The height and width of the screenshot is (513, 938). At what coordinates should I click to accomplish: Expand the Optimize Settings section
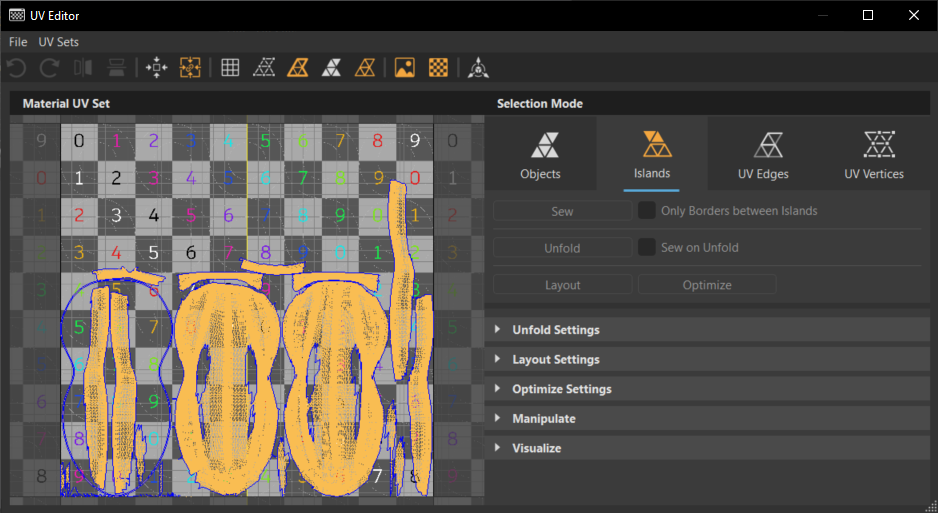click(707, 389)
